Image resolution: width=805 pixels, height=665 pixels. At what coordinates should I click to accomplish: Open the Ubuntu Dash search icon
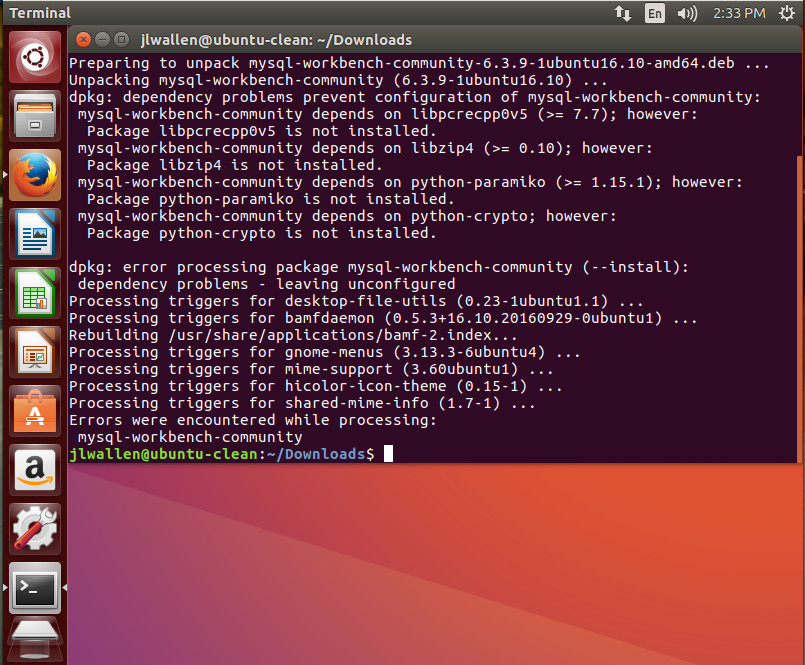[x=35, y=57]
